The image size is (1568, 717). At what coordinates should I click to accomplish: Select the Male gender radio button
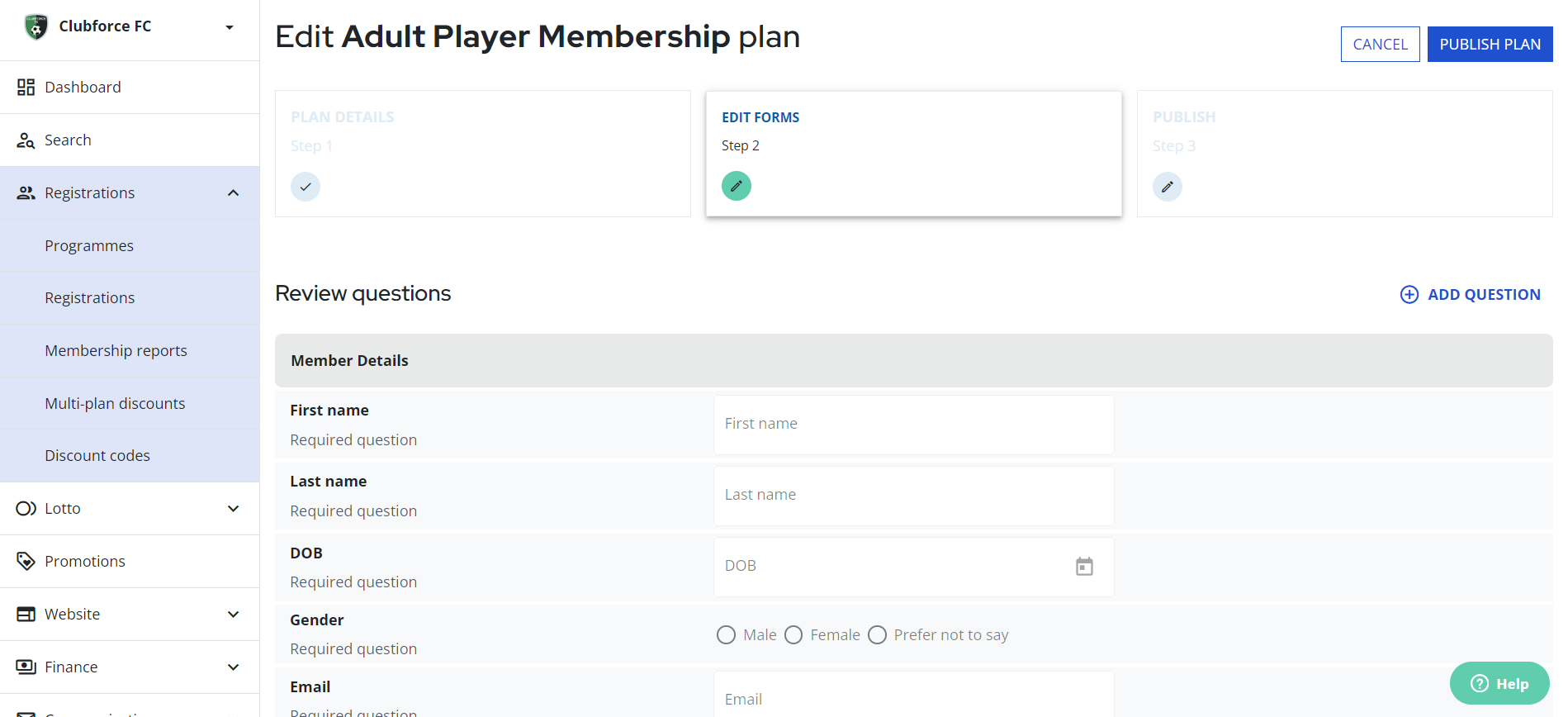[x=726, y=634]
